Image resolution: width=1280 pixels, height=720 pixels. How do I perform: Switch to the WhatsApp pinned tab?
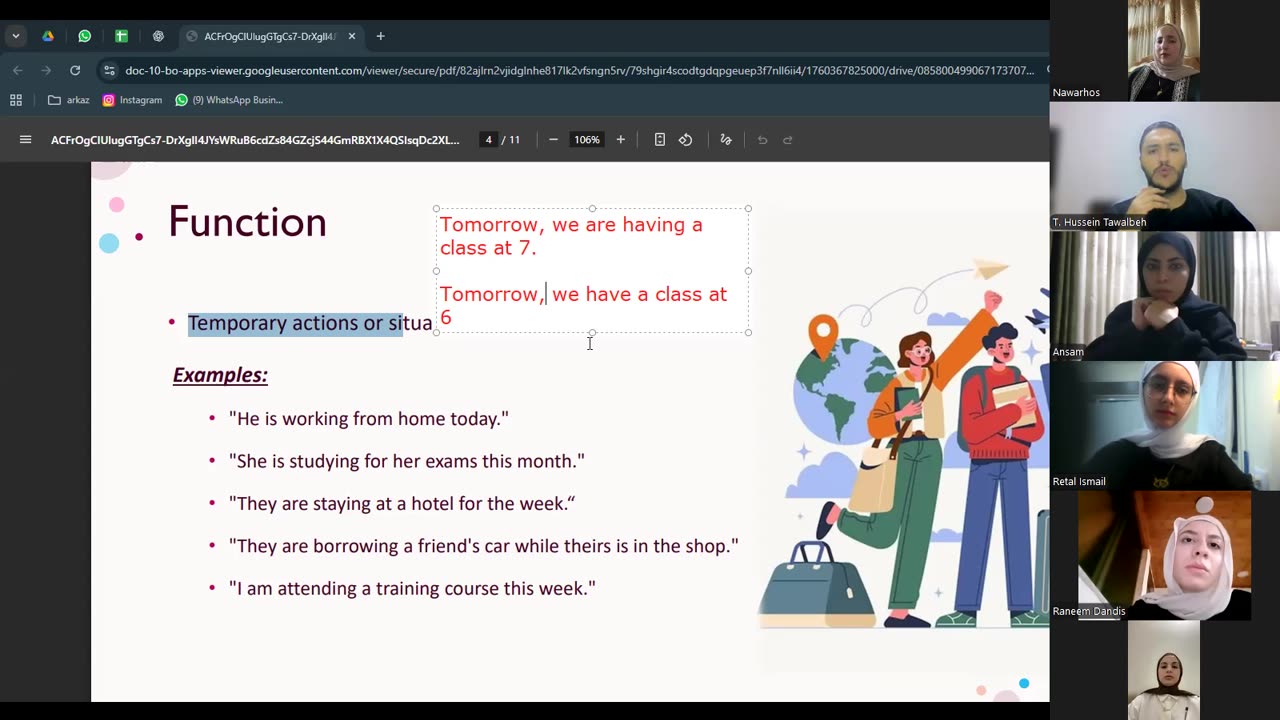(x=85, y=36)
